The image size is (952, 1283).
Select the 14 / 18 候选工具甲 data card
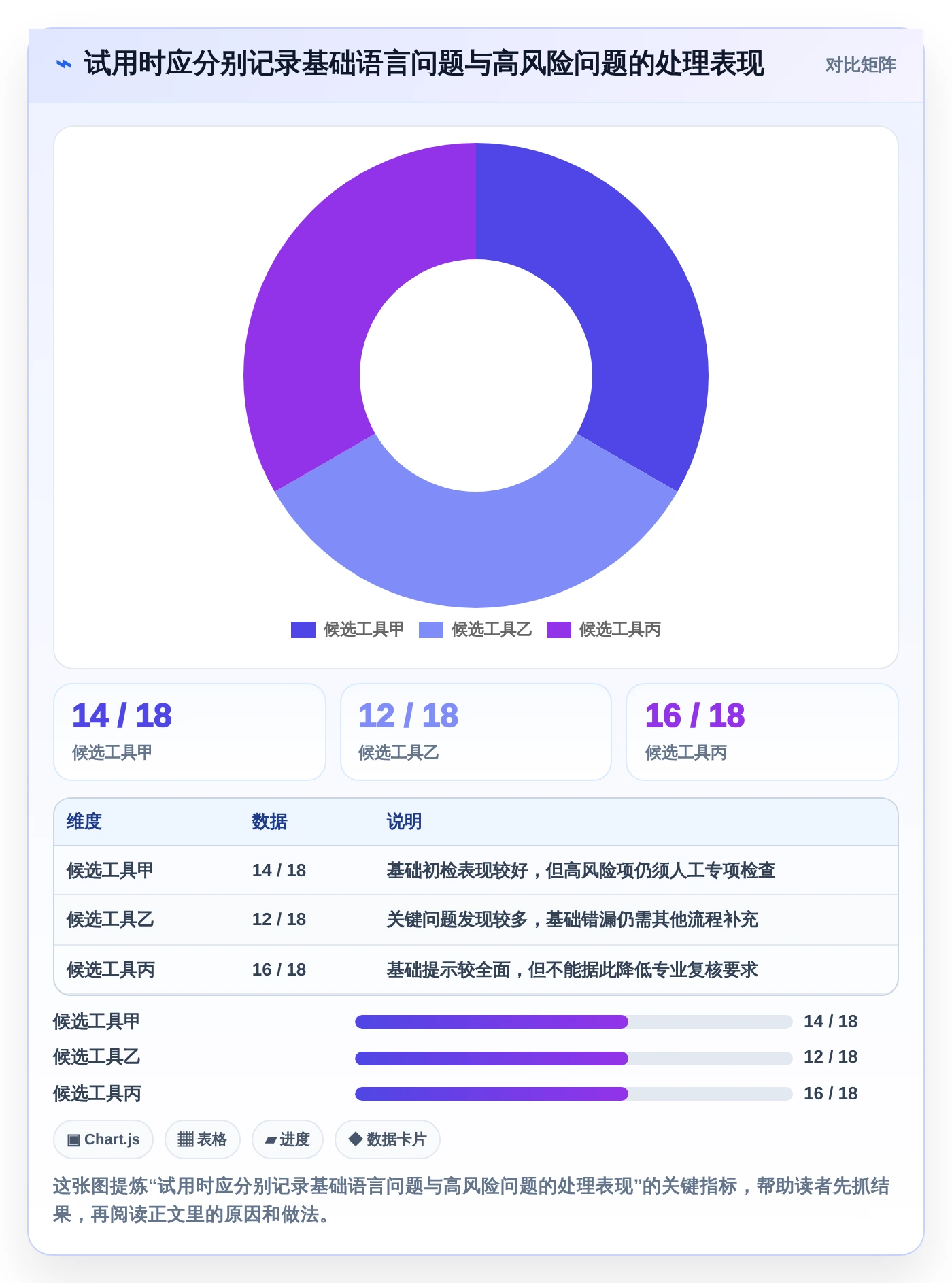[190, 732]
